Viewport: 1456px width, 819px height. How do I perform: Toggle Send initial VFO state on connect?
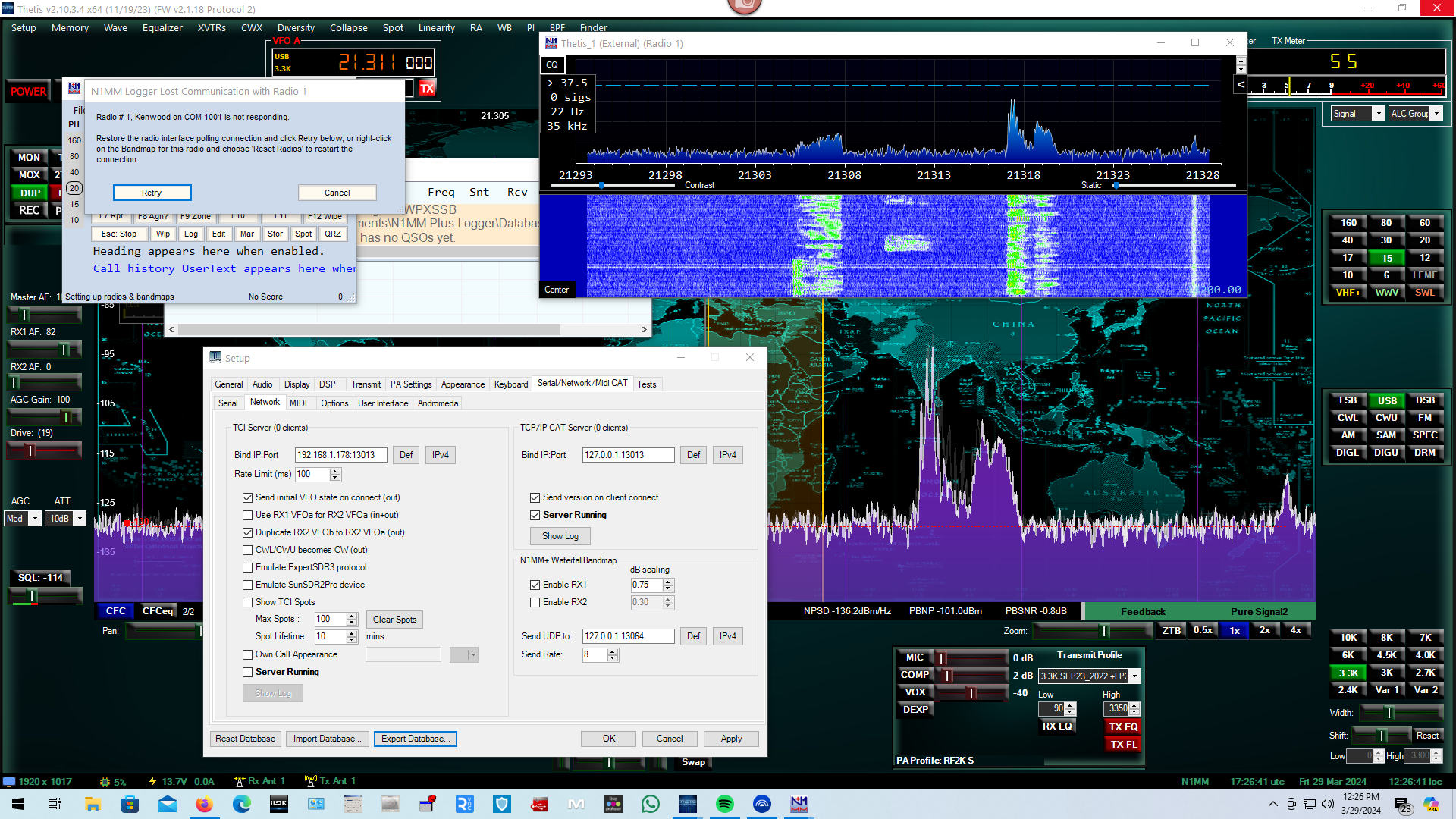[x=247, y=497]
